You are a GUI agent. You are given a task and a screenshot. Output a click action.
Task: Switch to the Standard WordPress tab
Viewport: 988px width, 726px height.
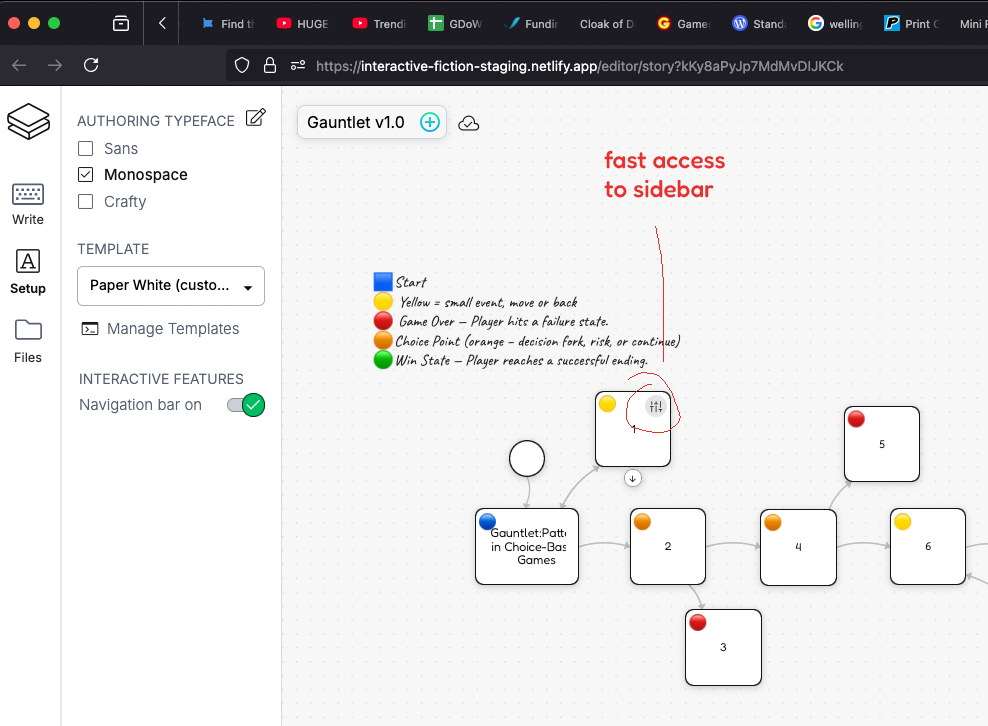(759, 23)
